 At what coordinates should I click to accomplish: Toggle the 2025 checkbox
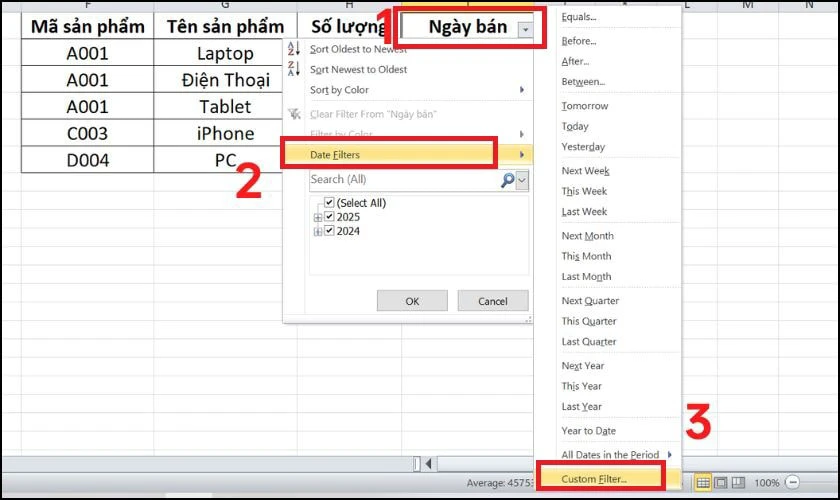tap(329, 217)
